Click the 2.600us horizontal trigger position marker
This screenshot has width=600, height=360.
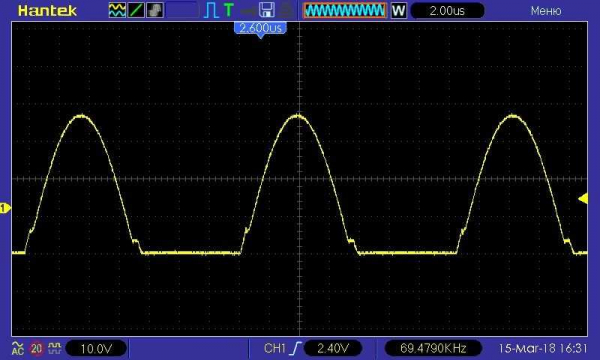(260, 29)
